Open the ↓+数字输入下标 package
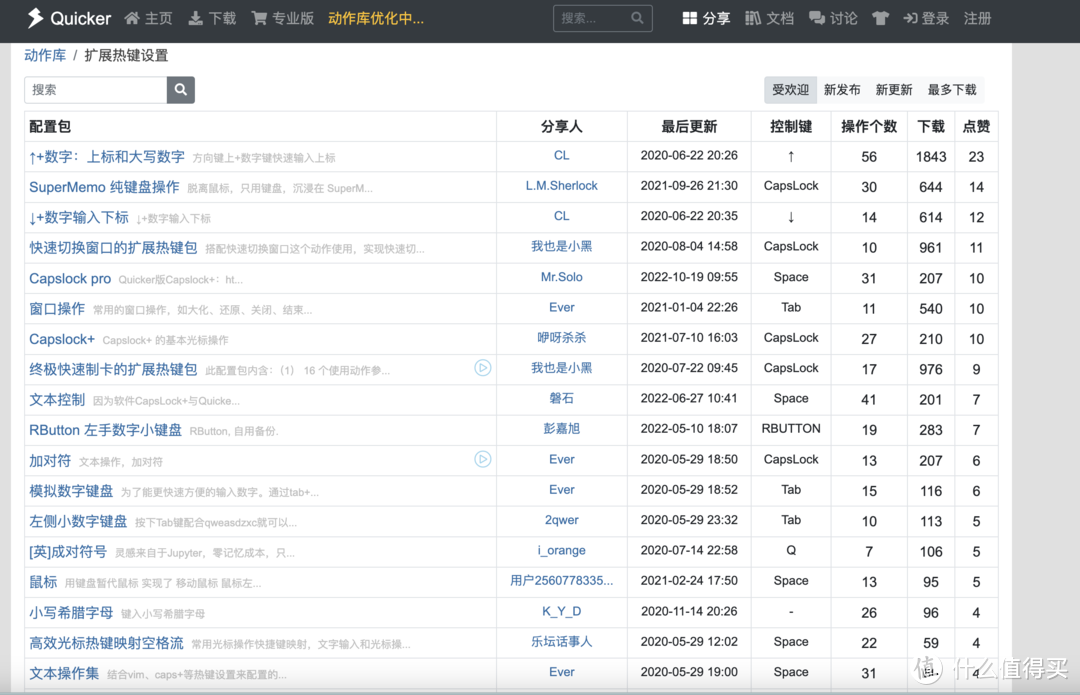This screenshot has width=1080, height=695. 79,218
